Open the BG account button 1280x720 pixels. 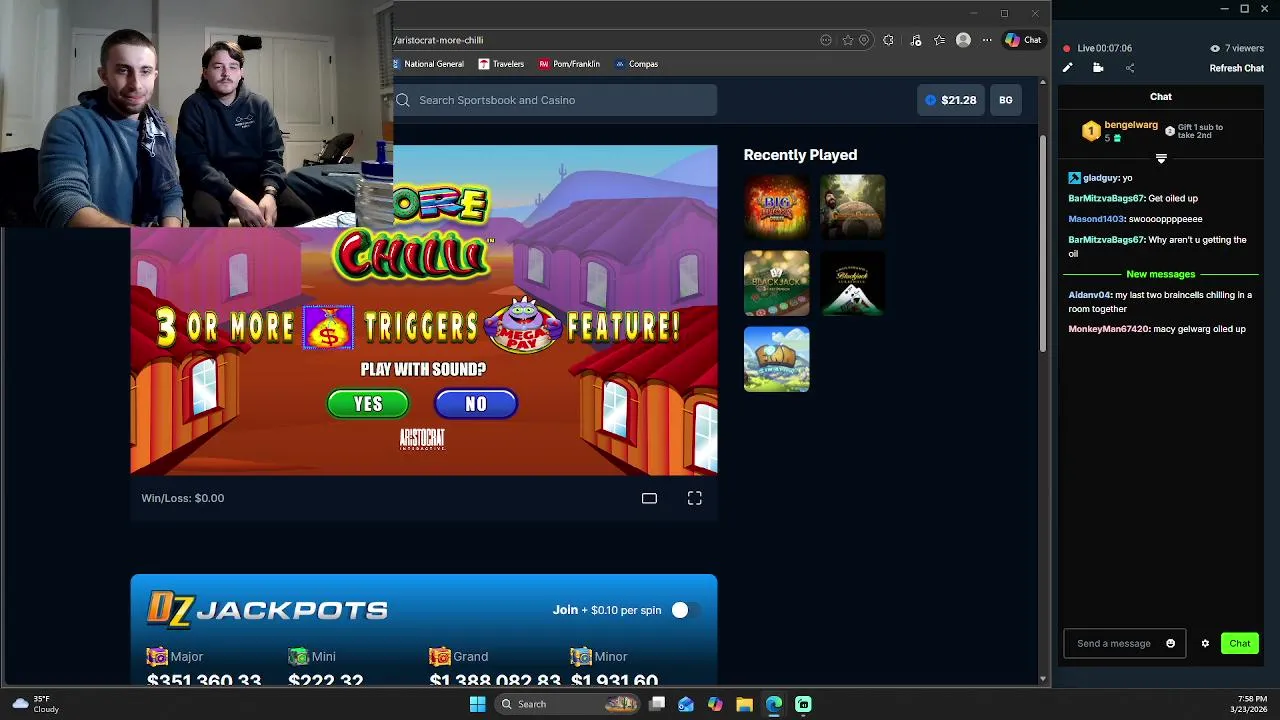pyautogui.click(x=1006, y=100)
